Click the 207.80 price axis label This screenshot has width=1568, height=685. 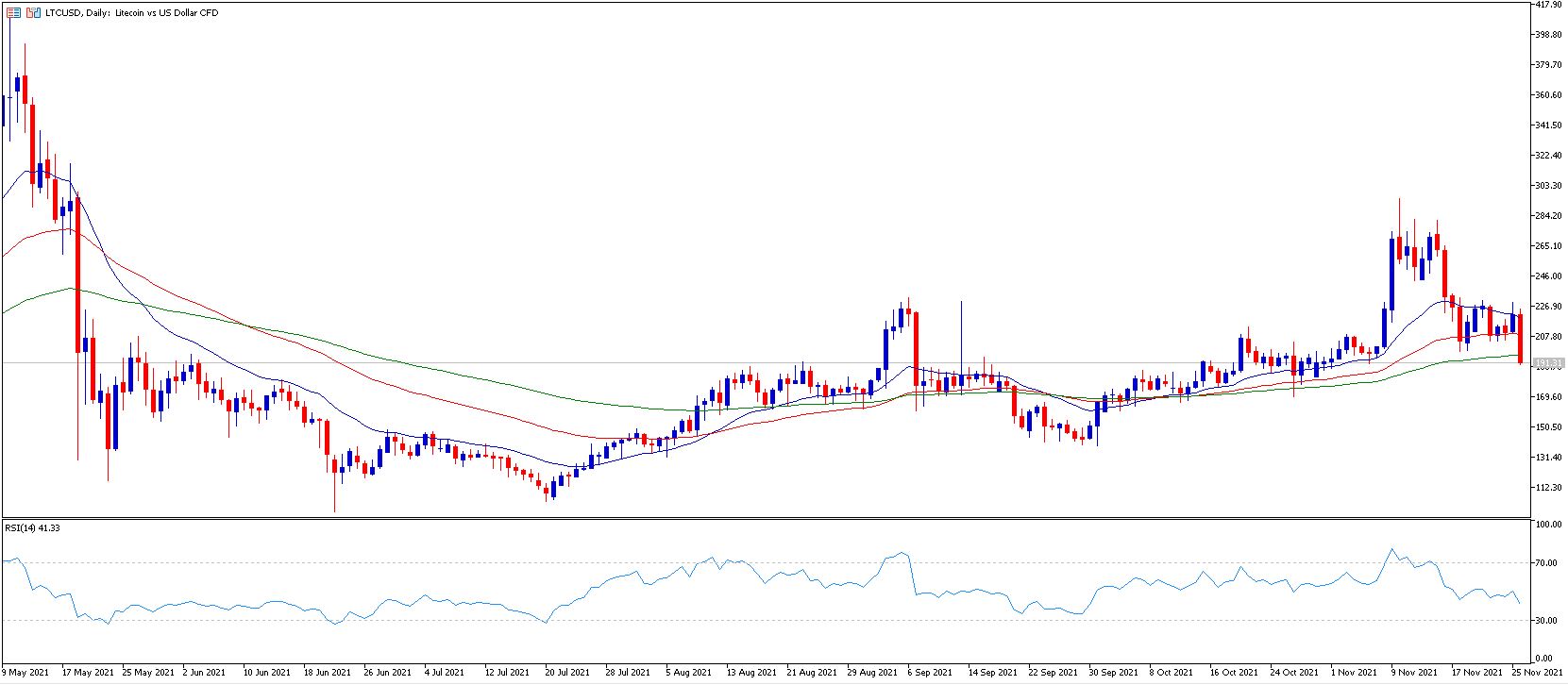tap(1549, 337)
